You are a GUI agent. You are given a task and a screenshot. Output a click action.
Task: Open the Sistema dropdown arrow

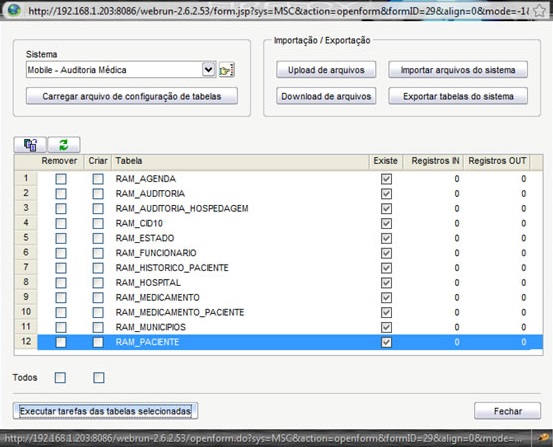click(x=208, y=70)
